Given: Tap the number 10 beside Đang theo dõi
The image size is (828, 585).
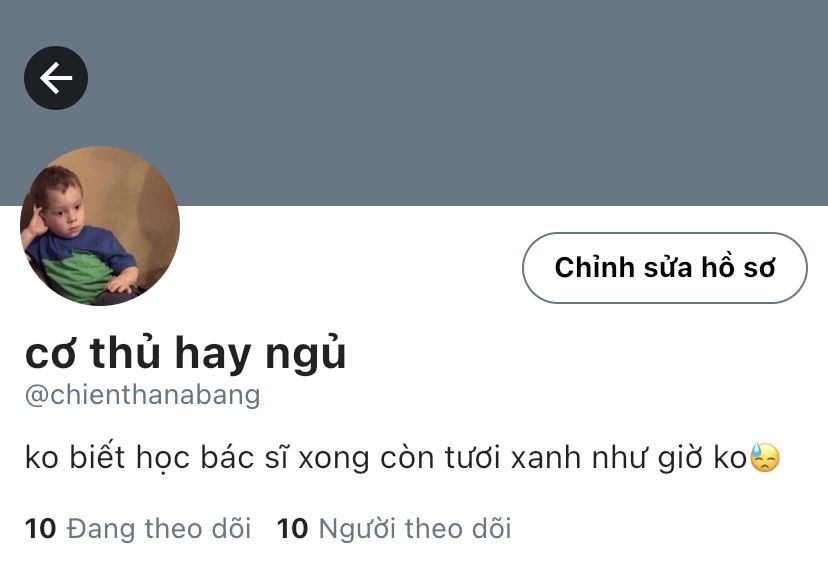Looking at the screenshot, I should [x=40, y=529].
